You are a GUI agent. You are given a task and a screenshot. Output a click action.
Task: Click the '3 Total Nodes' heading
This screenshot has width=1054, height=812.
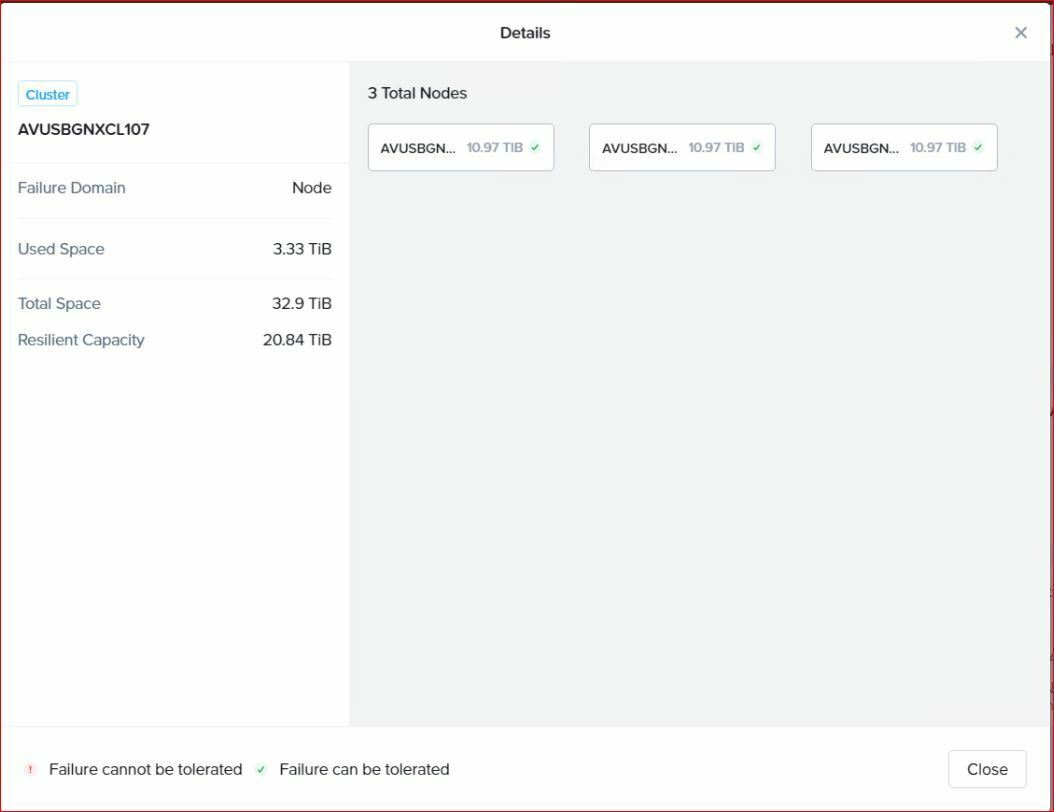click(417, 93)
